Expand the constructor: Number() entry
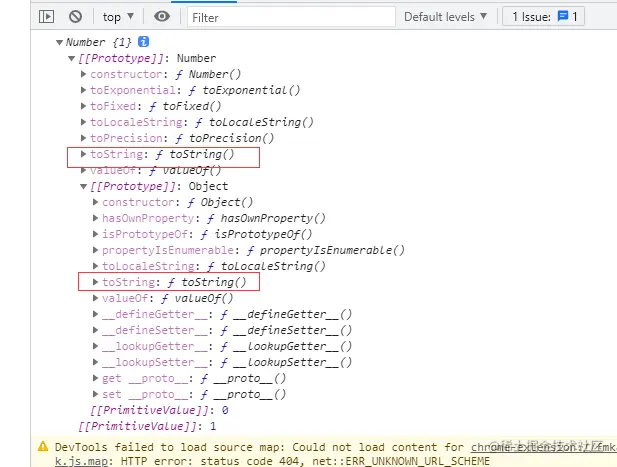Viewport: 617px width, 467px height. [x=83, y=74]
